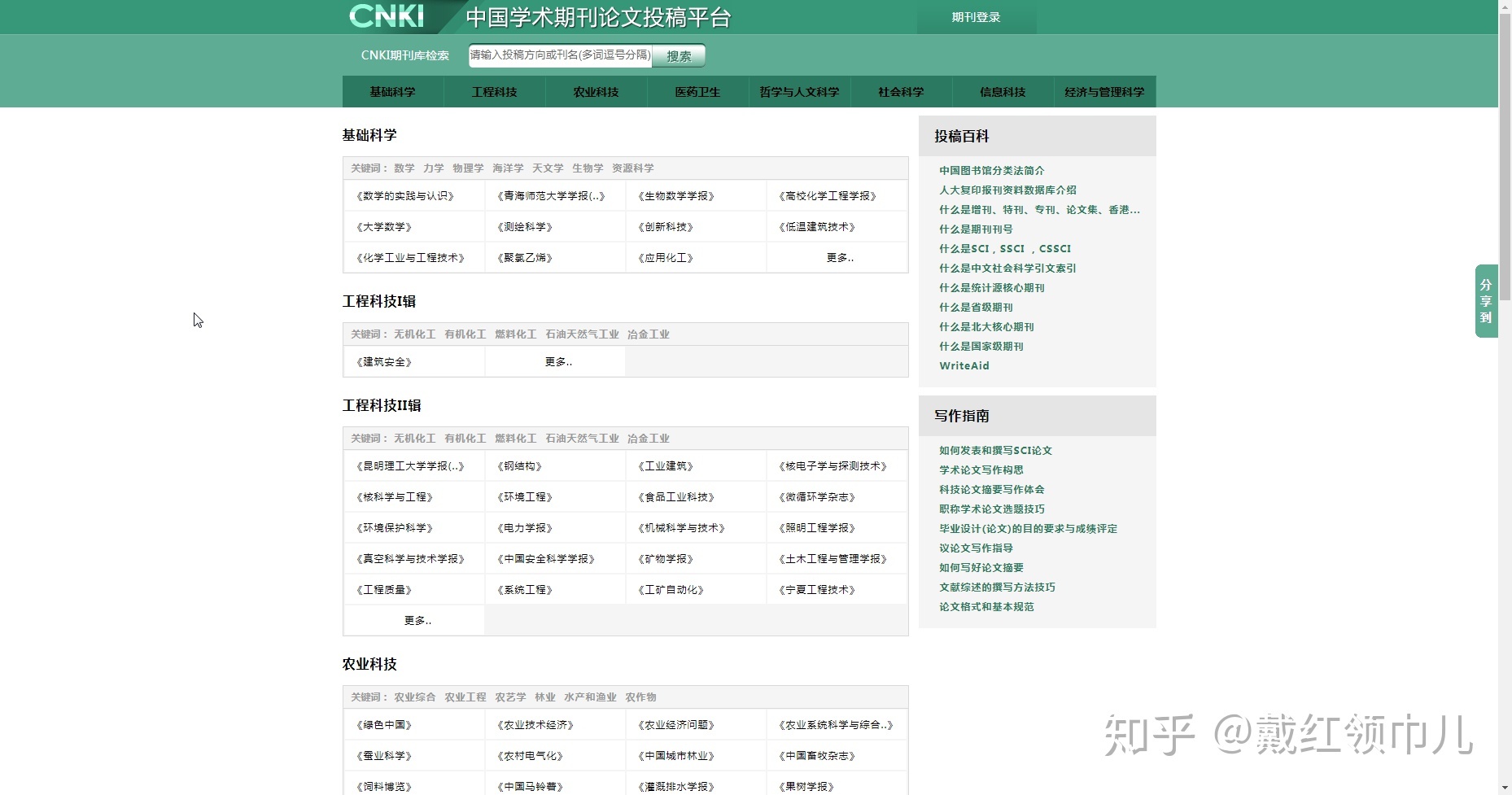Select the 基础科学 navigation tab
The image size is (1512, 795).
(392, 92)
